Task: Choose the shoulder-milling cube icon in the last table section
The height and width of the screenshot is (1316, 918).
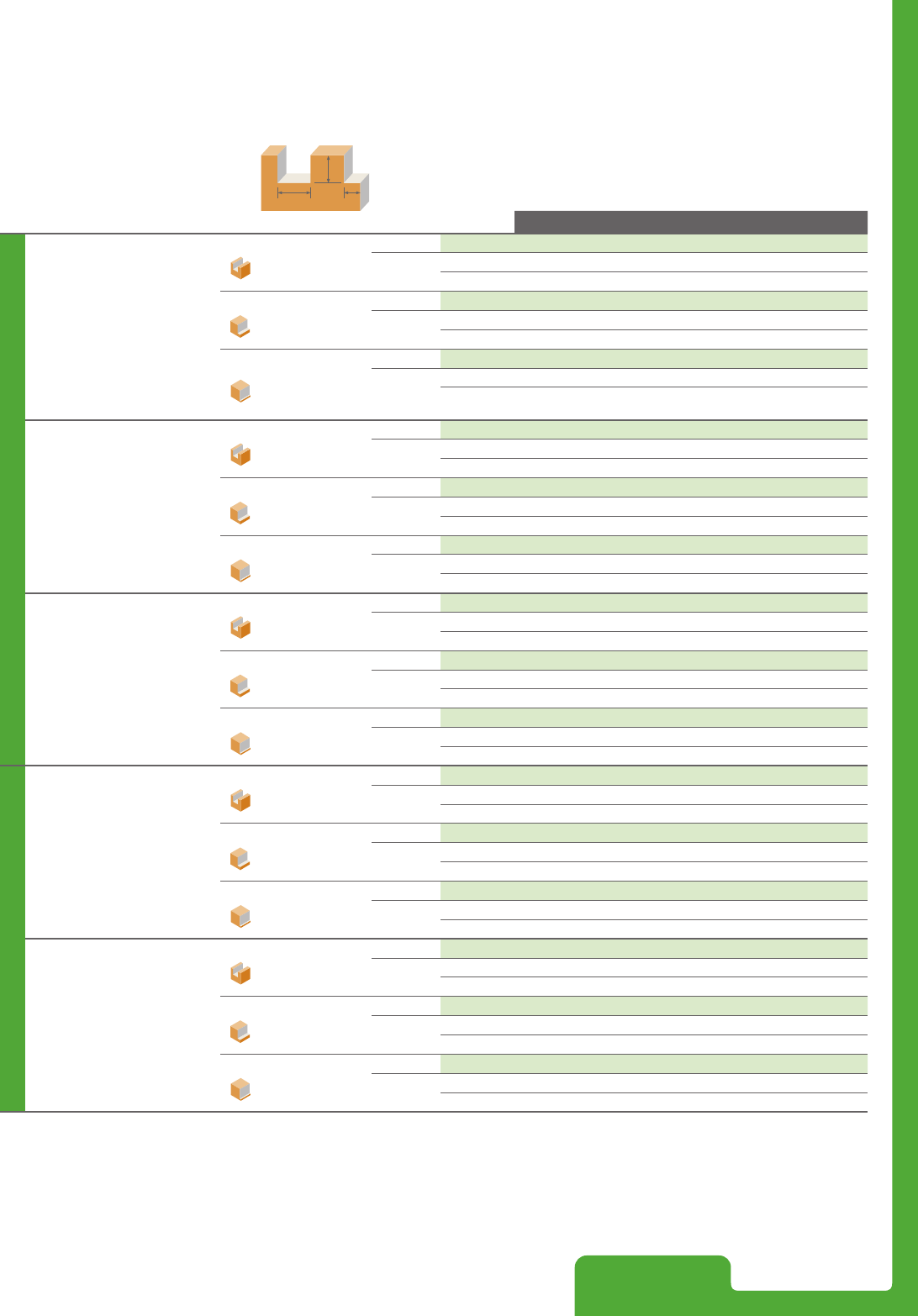Action: pos(240,1031)
